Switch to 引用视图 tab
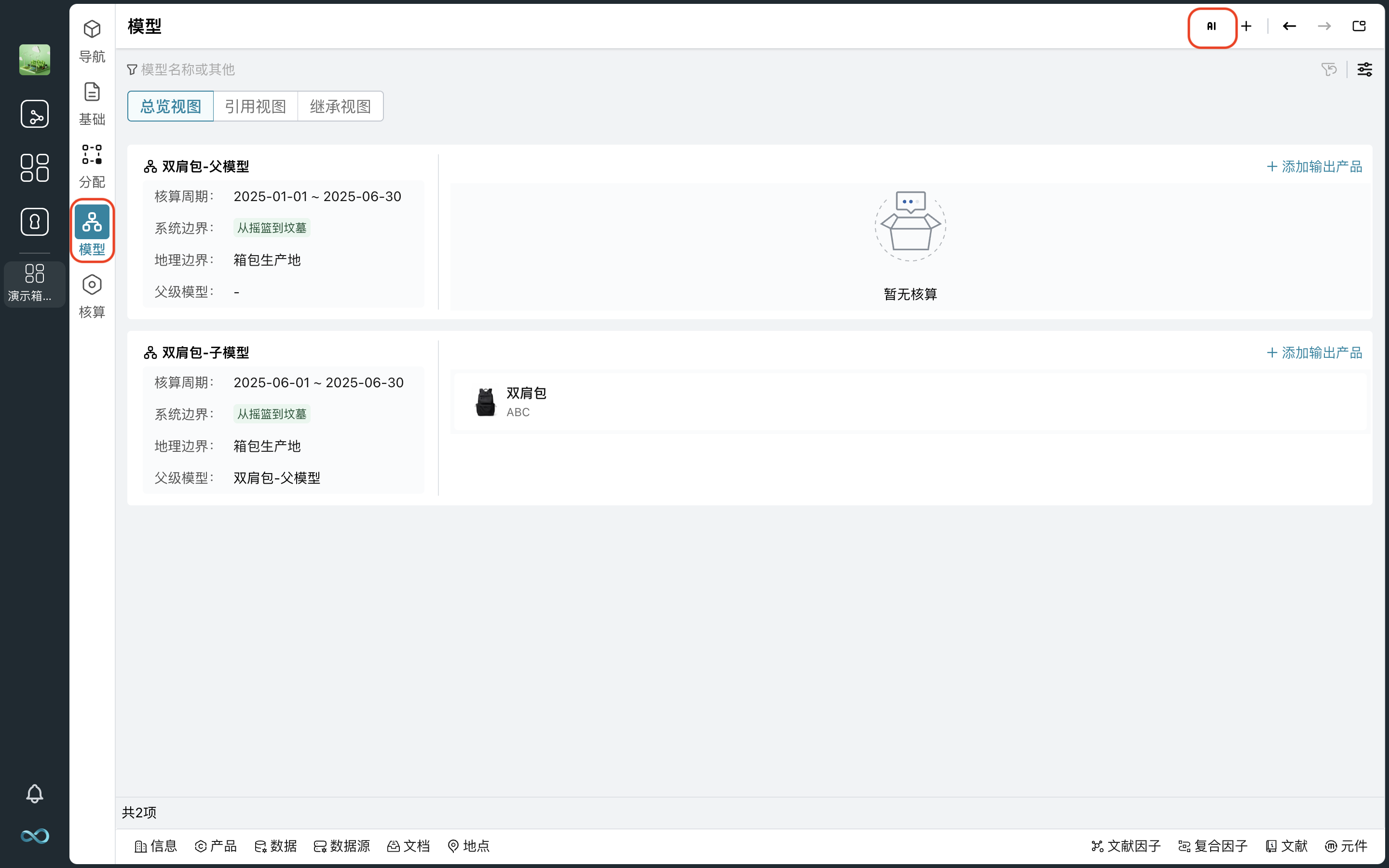 click(x=256, y=106)
